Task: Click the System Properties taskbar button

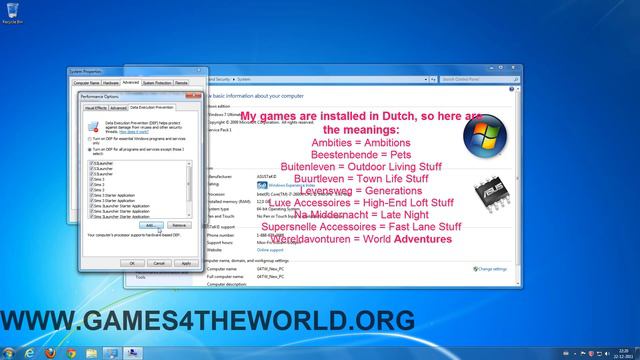Action: 133,353
